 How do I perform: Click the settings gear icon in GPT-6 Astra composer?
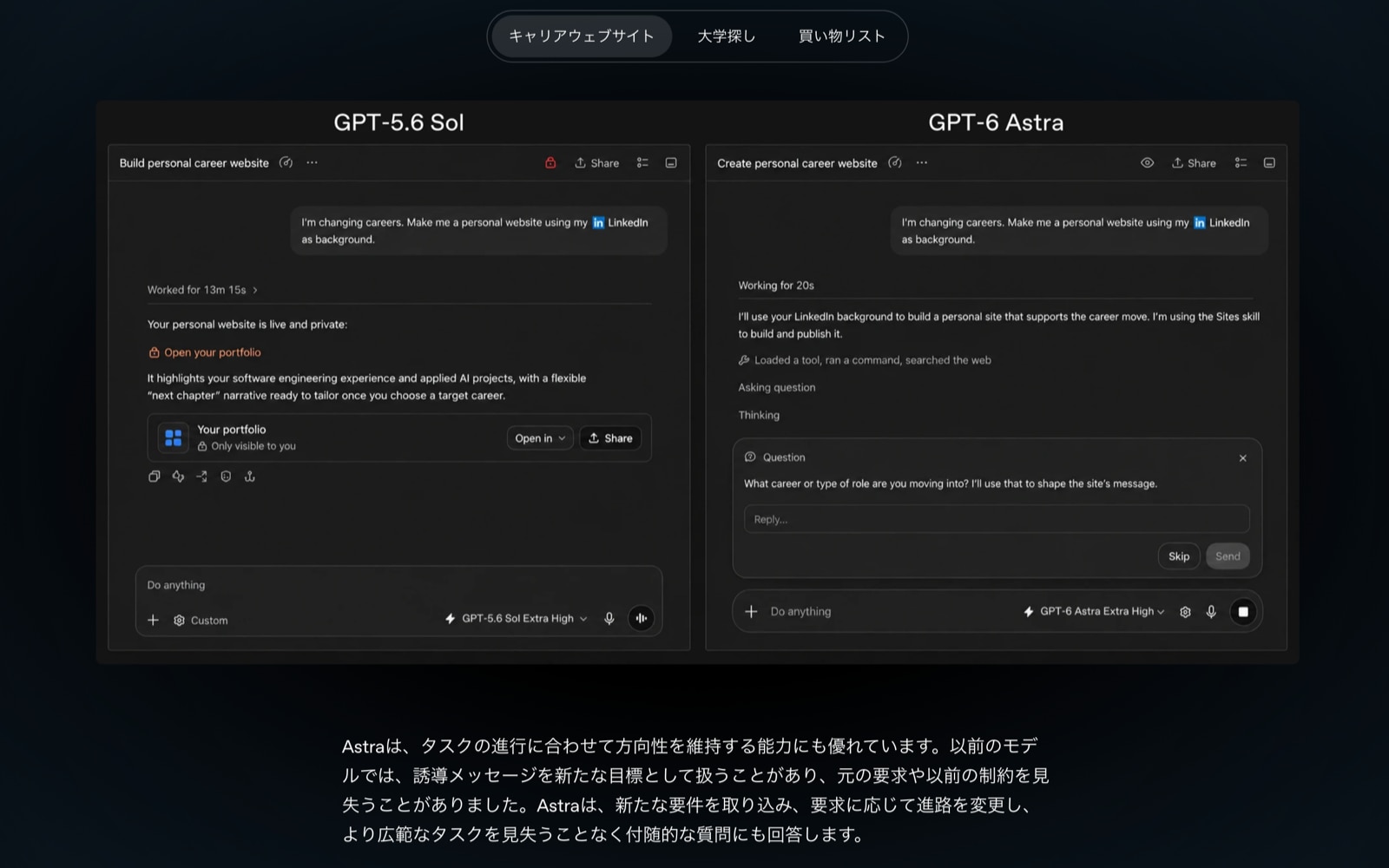[1185, 612]
